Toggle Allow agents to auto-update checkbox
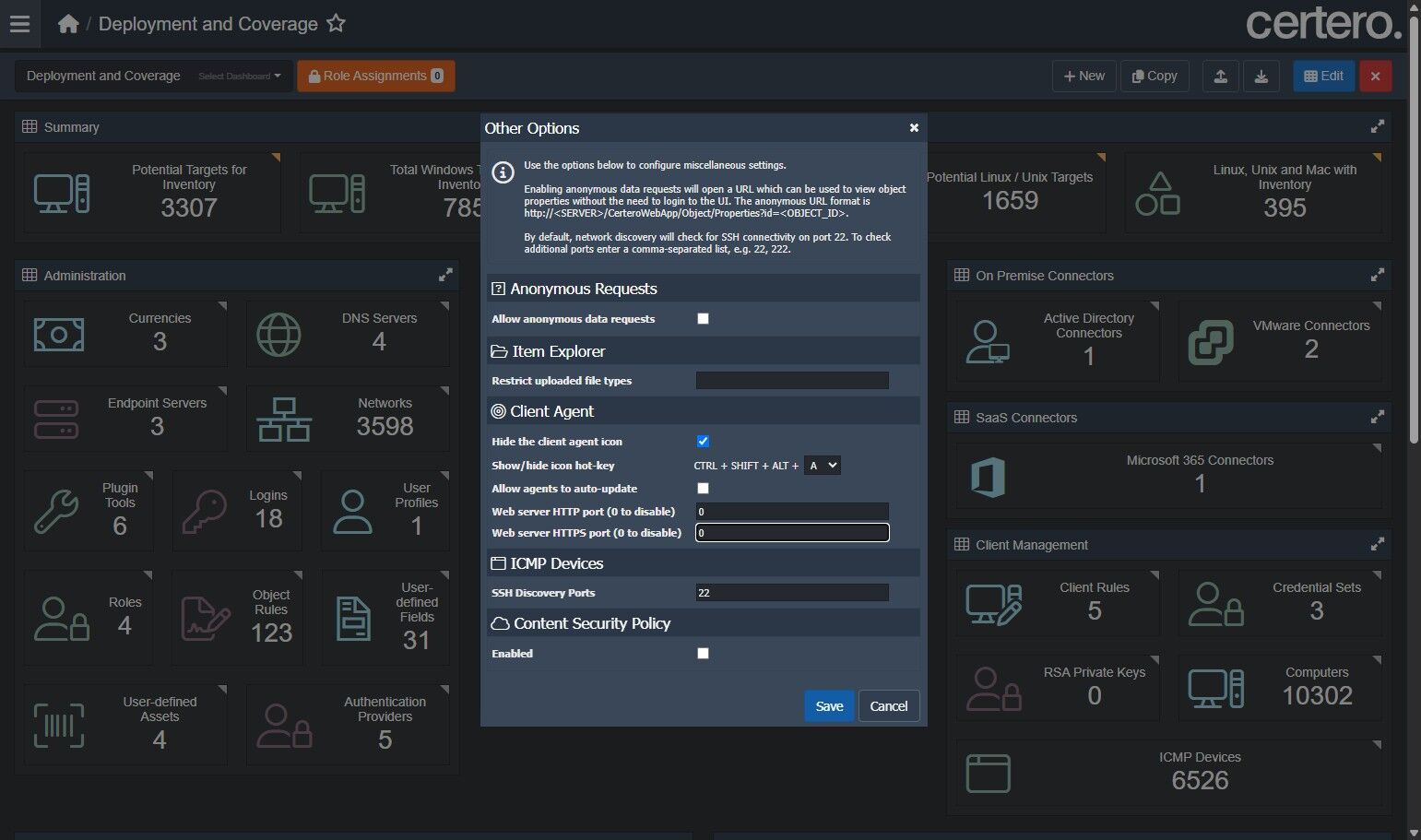This screenshot has width=1421, height=840. (703, 489)
